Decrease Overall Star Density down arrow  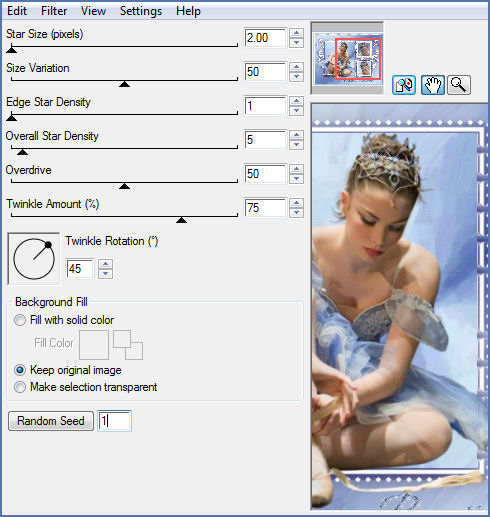[x=296, y=145]
